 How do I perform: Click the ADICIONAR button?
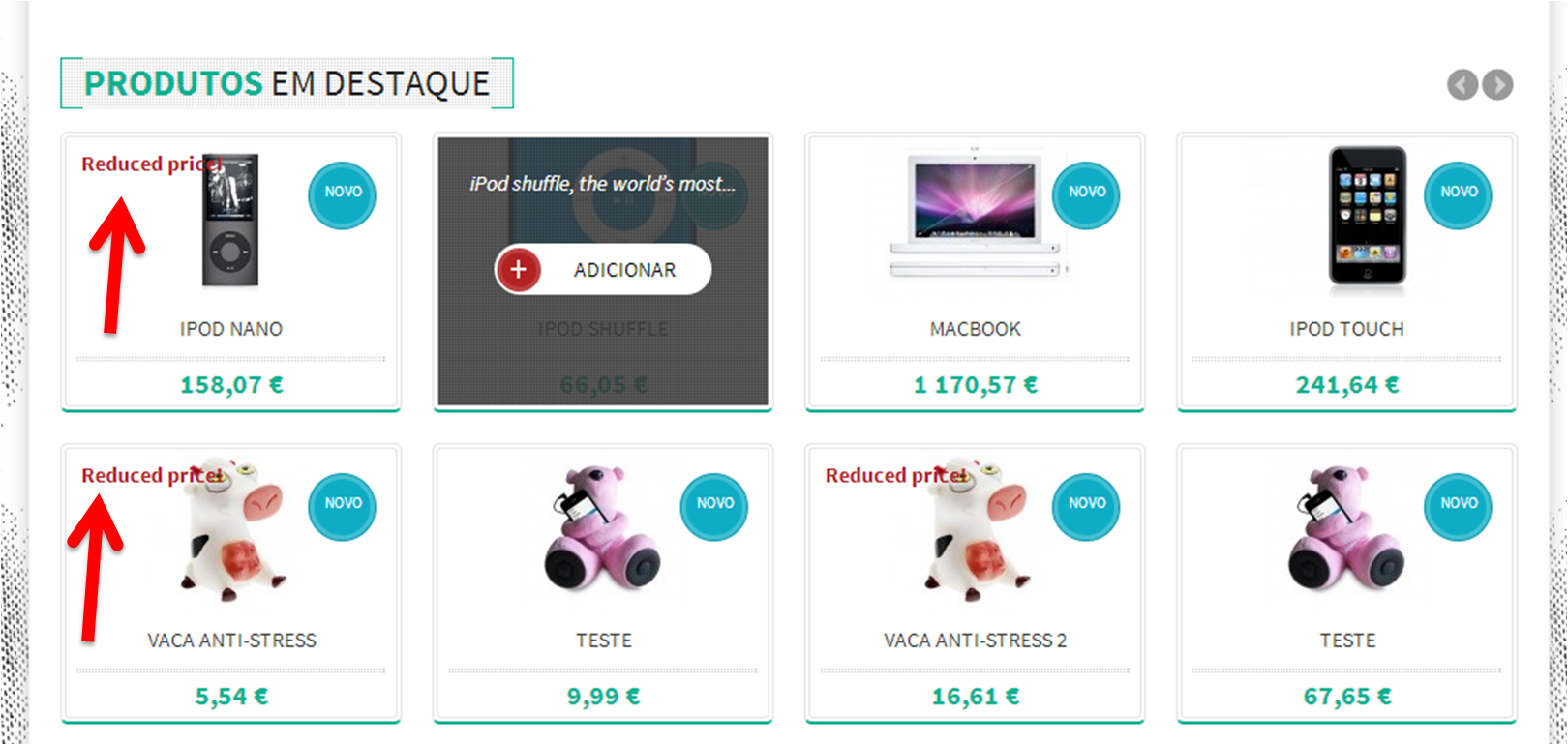click(603, 270)
